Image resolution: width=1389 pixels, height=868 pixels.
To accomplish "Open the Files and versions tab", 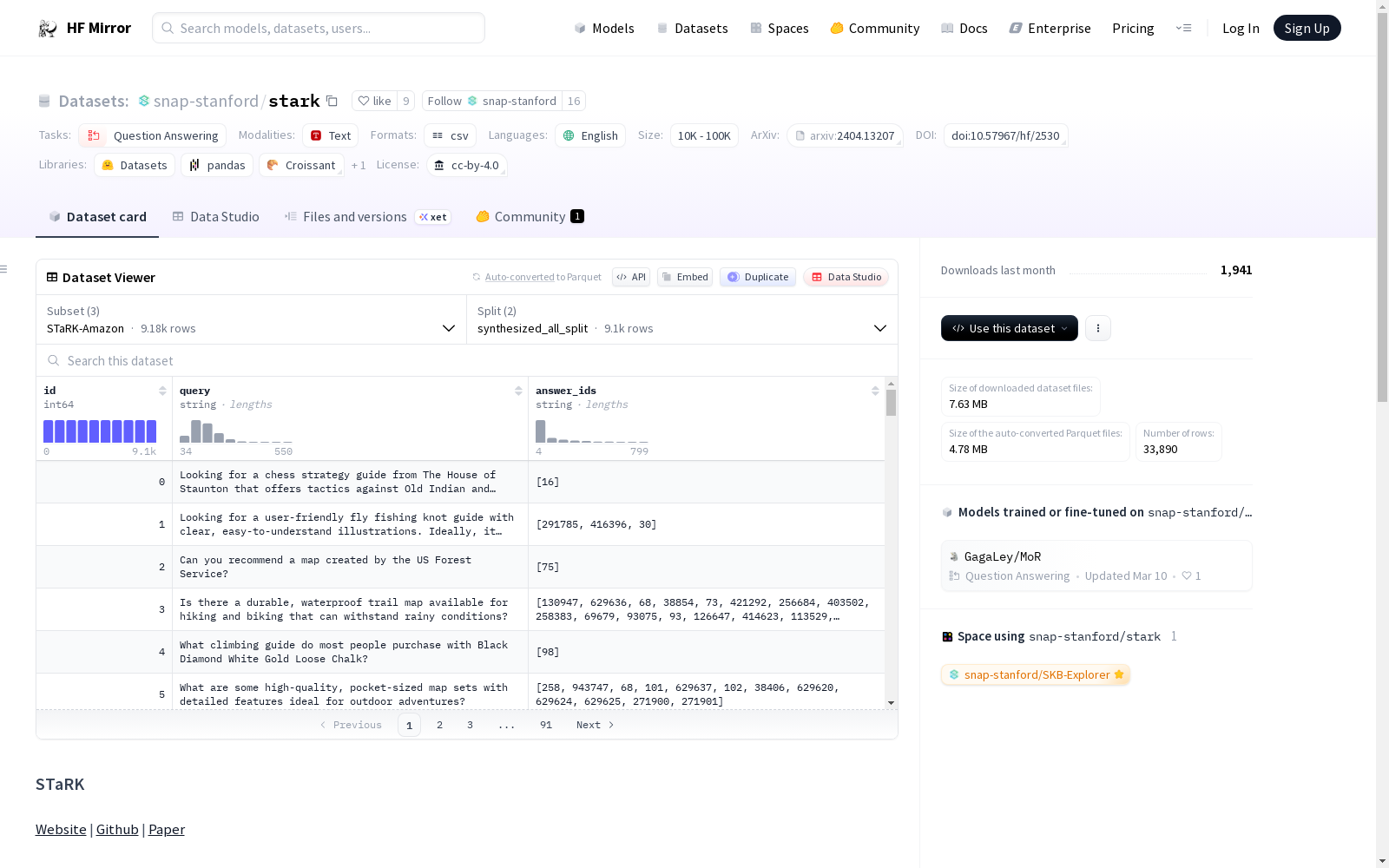I will tap(367, 217).
